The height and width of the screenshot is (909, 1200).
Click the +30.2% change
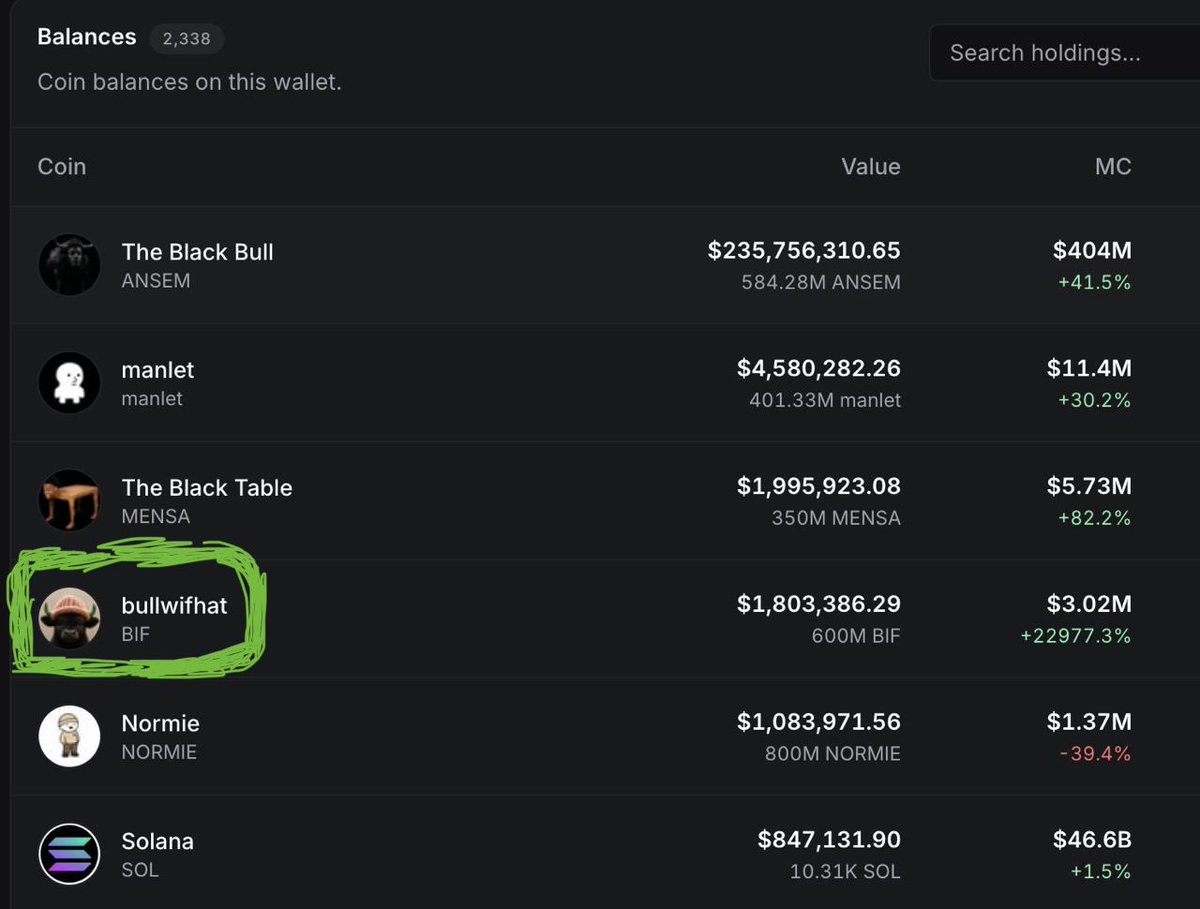pyautogui.click(x=1094, y=401)
